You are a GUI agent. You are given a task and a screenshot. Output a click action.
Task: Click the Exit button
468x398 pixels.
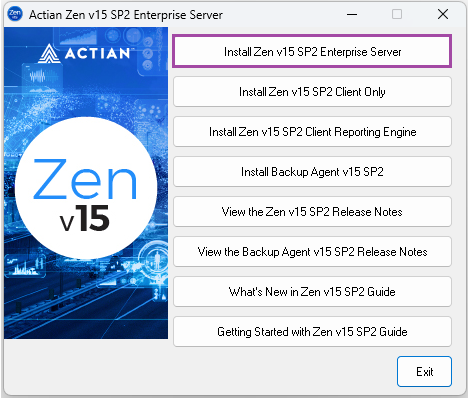[x=424, y=371]
